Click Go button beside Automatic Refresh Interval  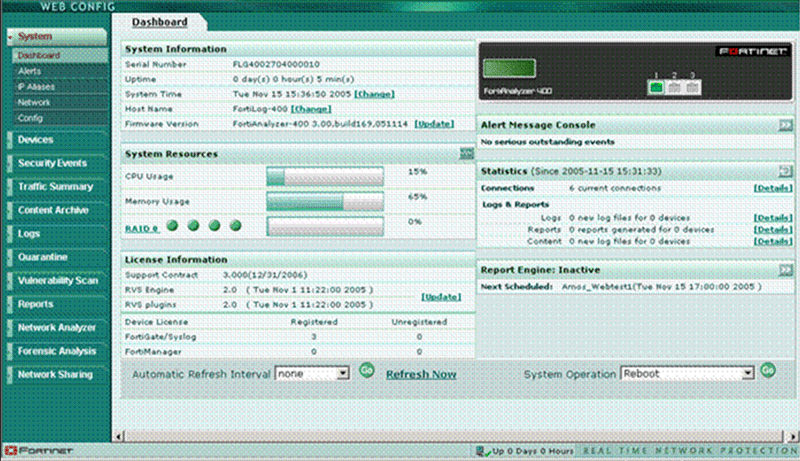(x=366, y=370)
